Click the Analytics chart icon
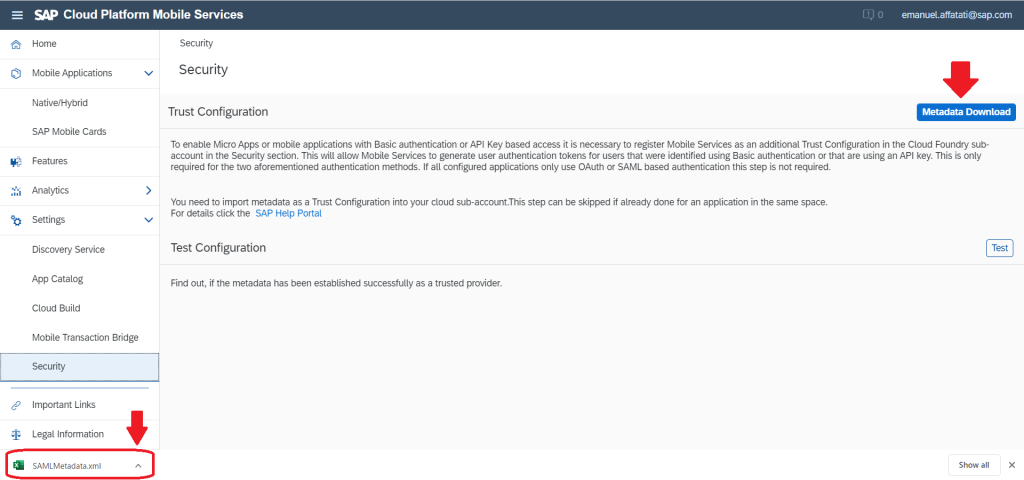This screenshot has width=1024, height=480. pos(17,191)
